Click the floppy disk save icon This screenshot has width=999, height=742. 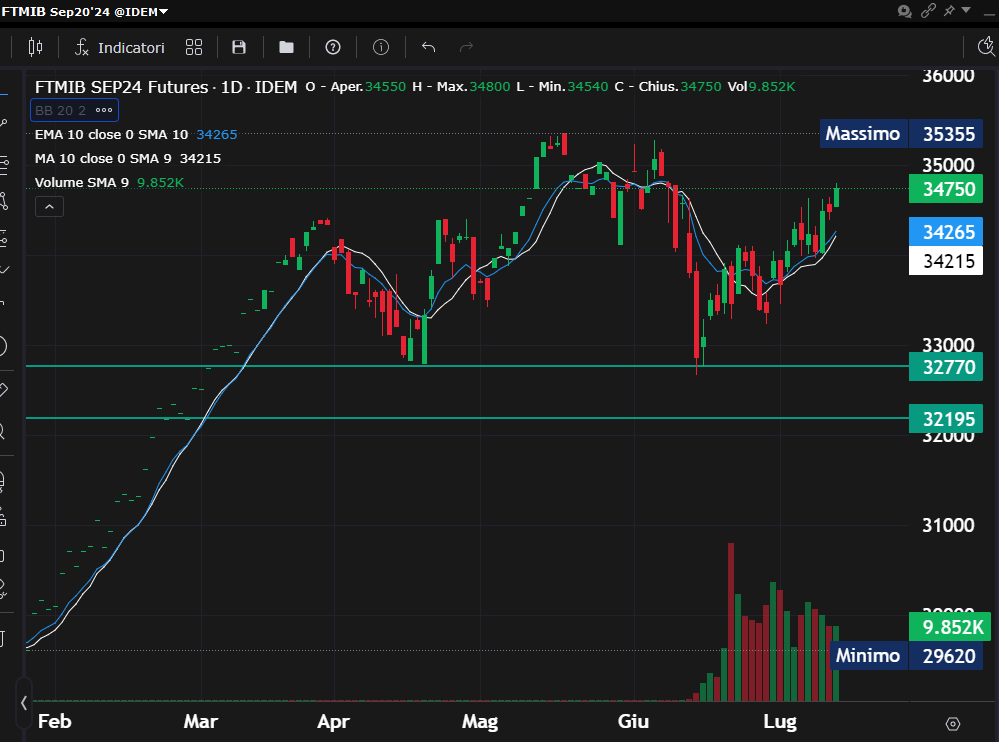[x=239, y=47]
